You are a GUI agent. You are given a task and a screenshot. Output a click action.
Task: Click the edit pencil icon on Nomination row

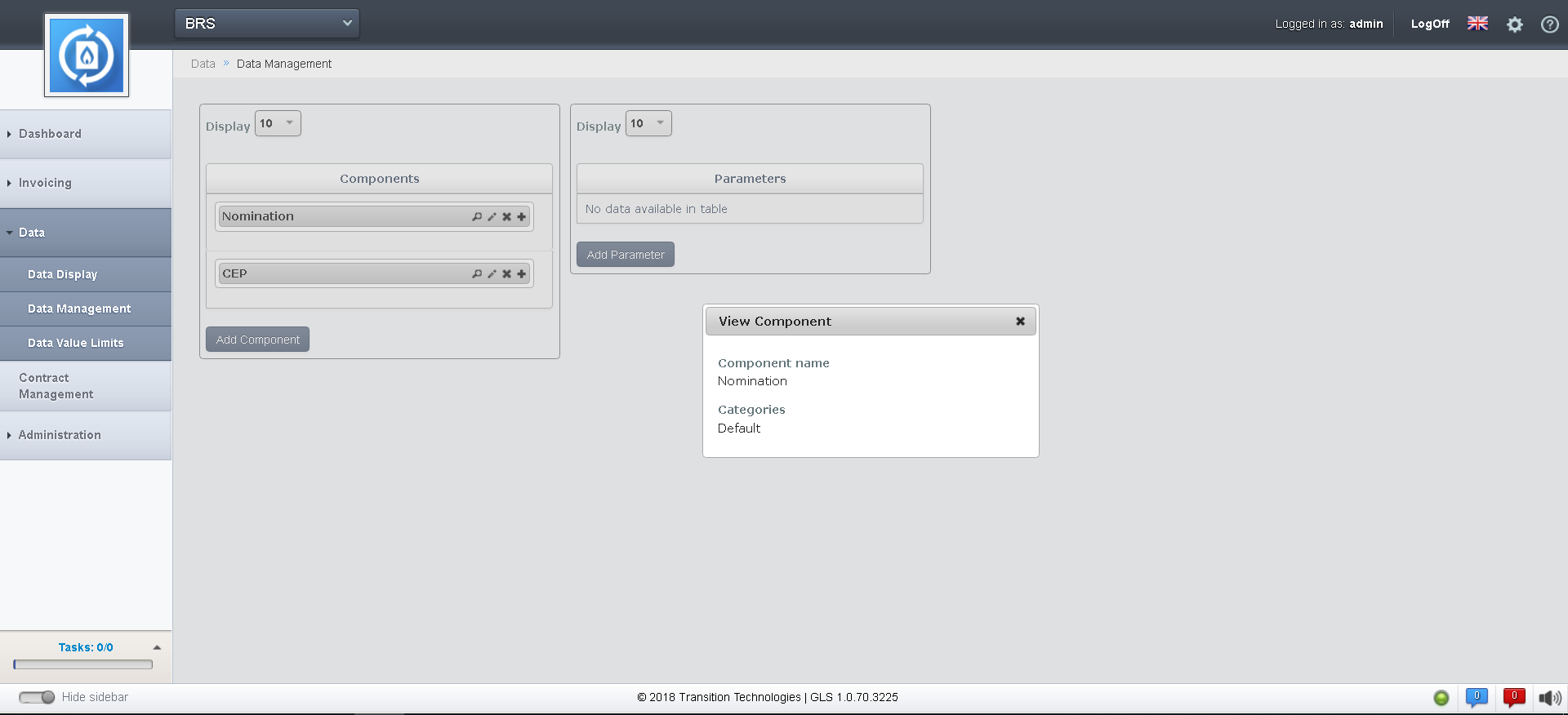click(492, 217)
